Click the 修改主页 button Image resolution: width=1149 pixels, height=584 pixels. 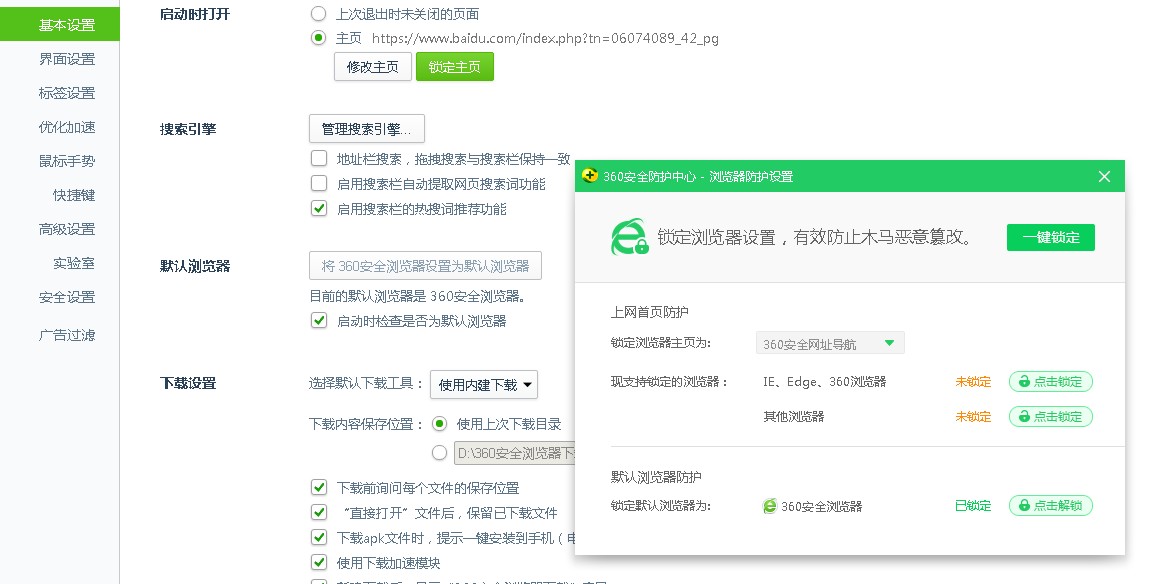[x=372, y=66]
